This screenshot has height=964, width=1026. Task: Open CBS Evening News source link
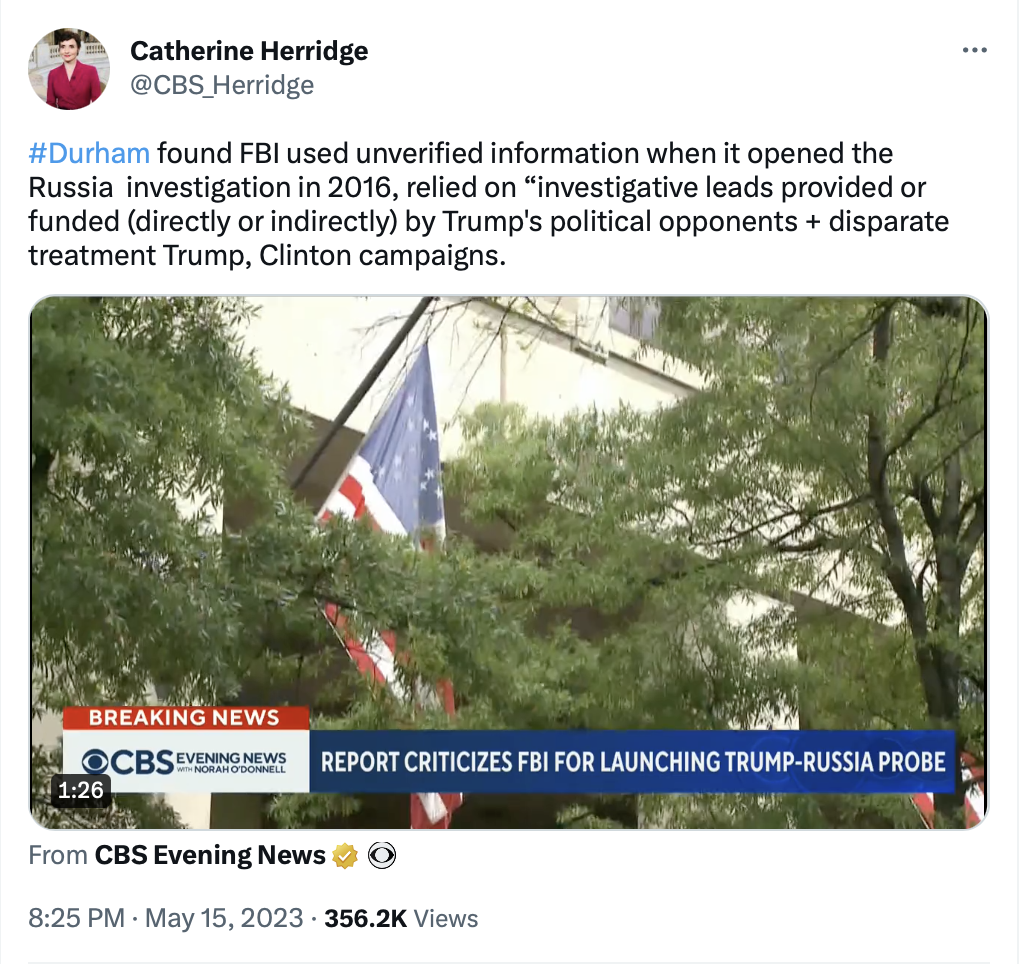(210, 855)
